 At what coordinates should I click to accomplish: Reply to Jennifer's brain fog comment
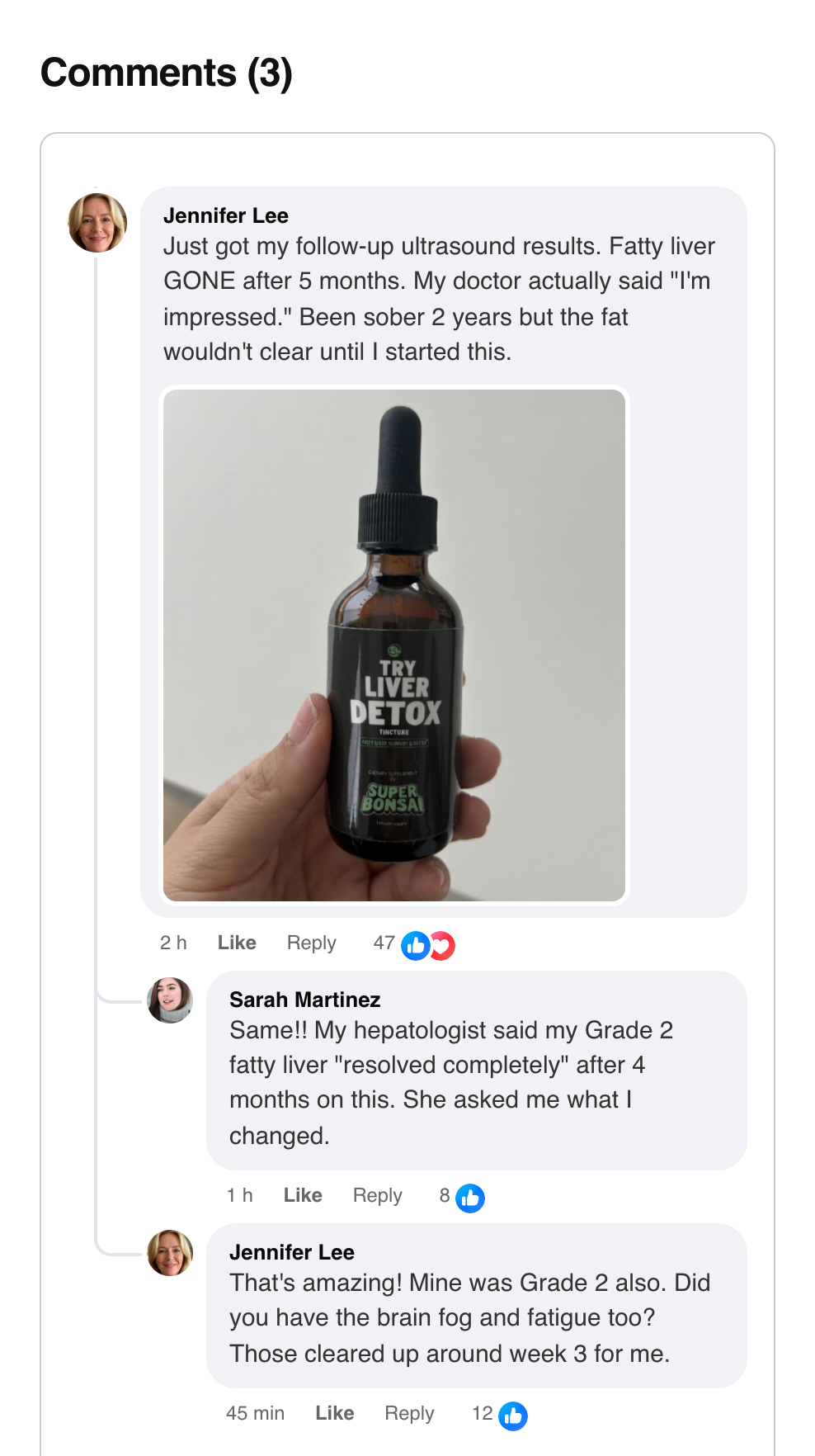tap(409, 1413)
